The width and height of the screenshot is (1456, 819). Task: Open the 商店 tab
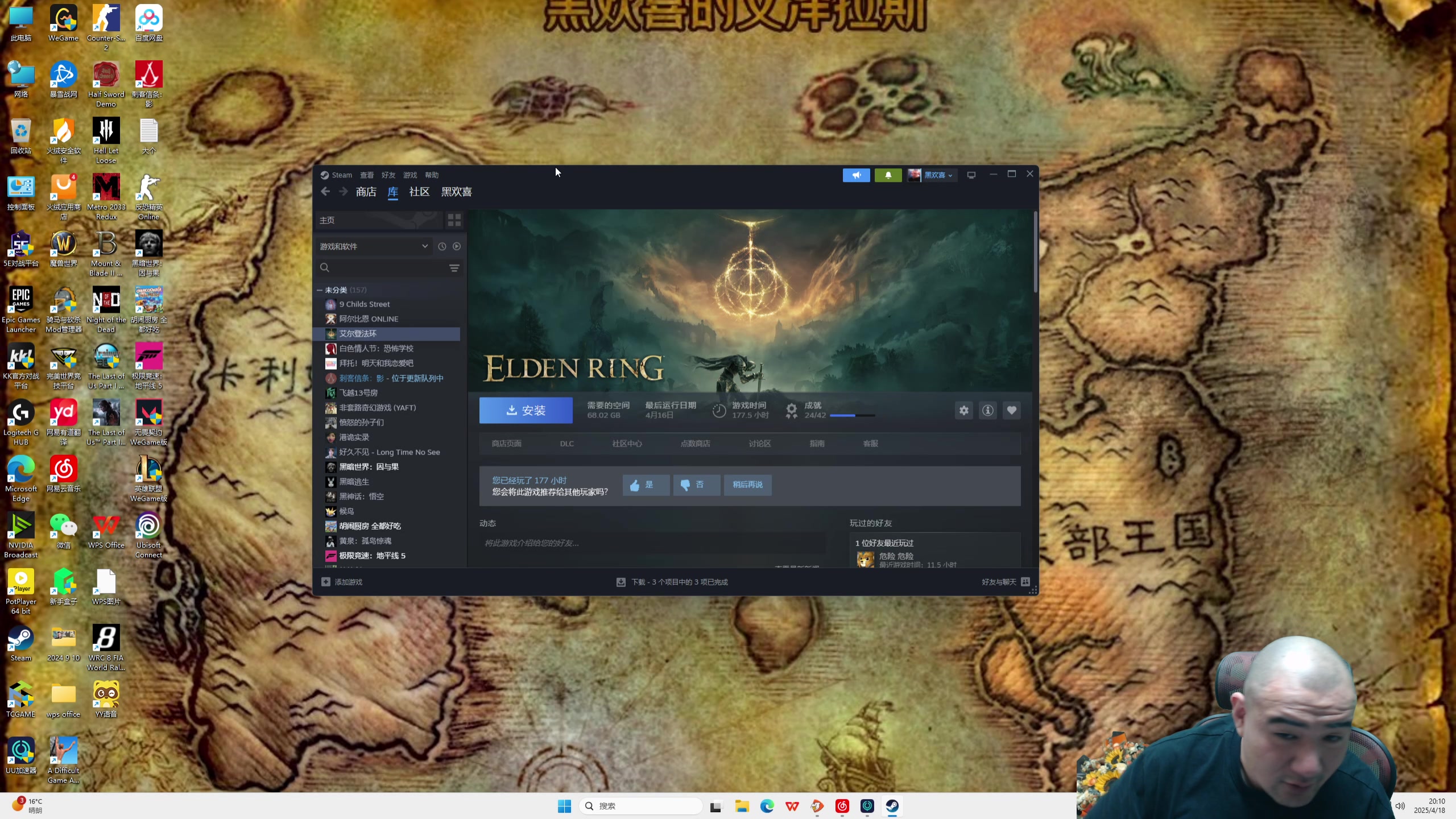point(366,192)
